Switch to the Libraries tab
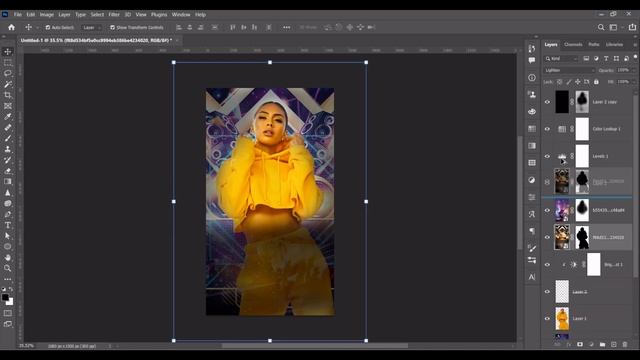The height and width of the screenshot is (360, 640). click(614, 44)
